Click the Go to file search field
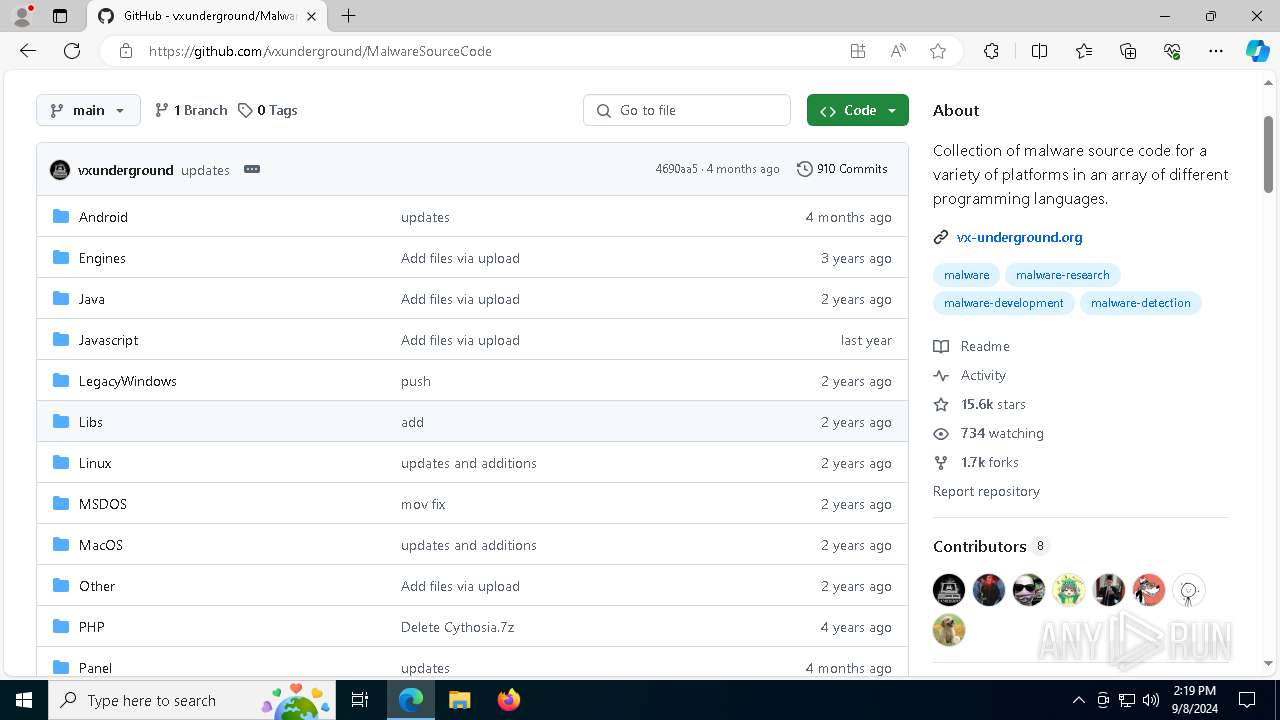 (x=687, y=110)
